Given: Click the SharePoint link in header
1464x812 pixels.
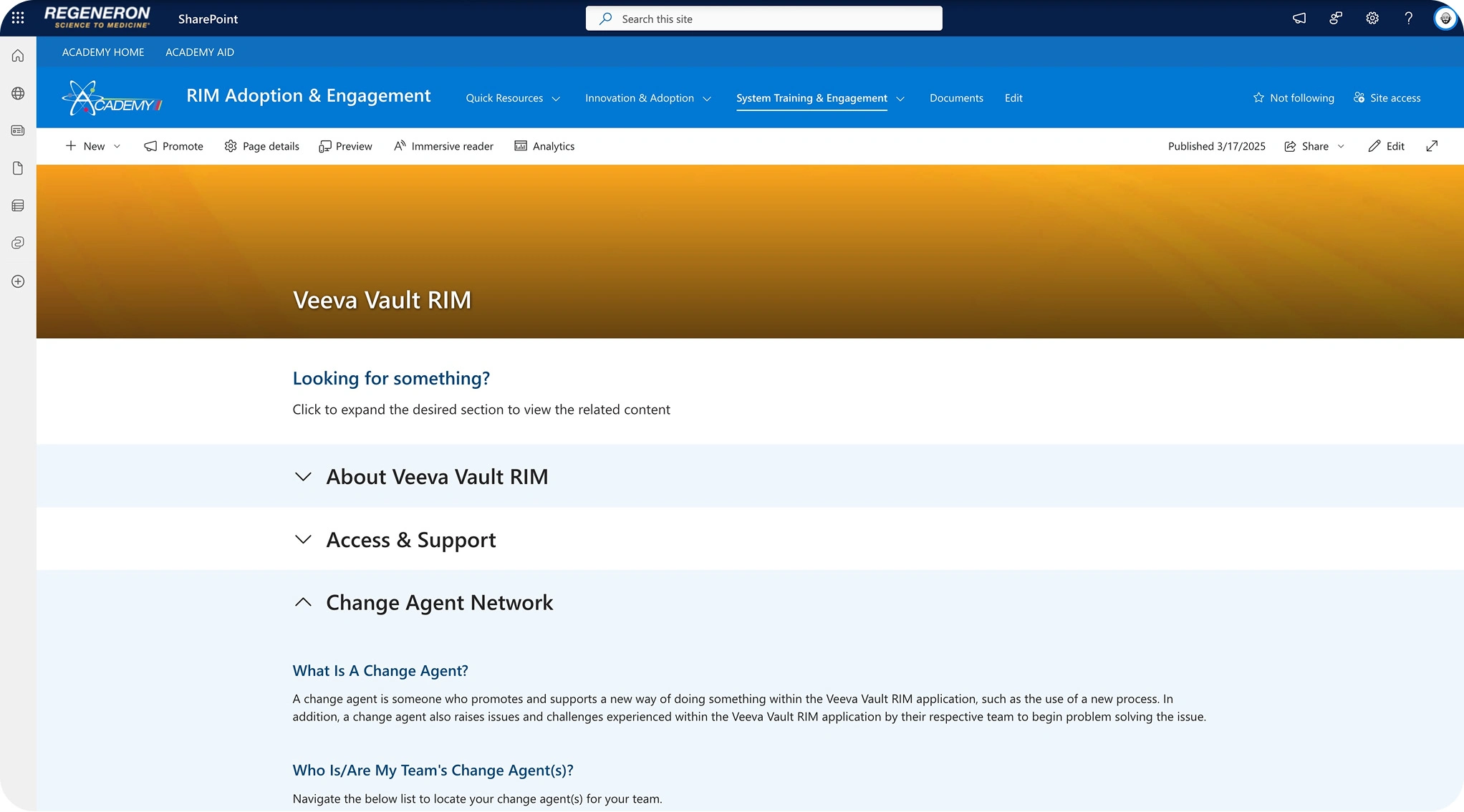Looking at the screenshot, I should tap(208, 19).
